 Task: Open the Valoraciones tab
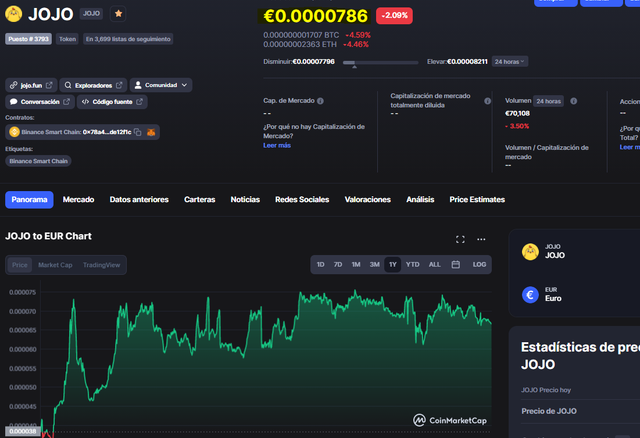367,200
